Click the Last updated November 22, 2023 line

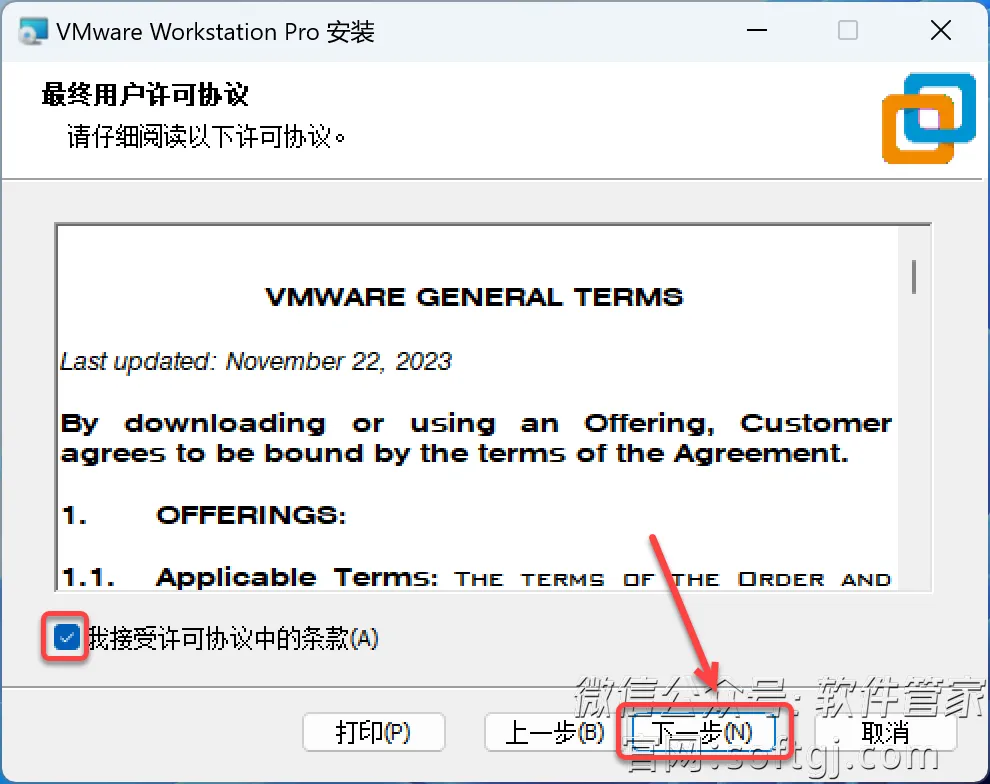256,362
